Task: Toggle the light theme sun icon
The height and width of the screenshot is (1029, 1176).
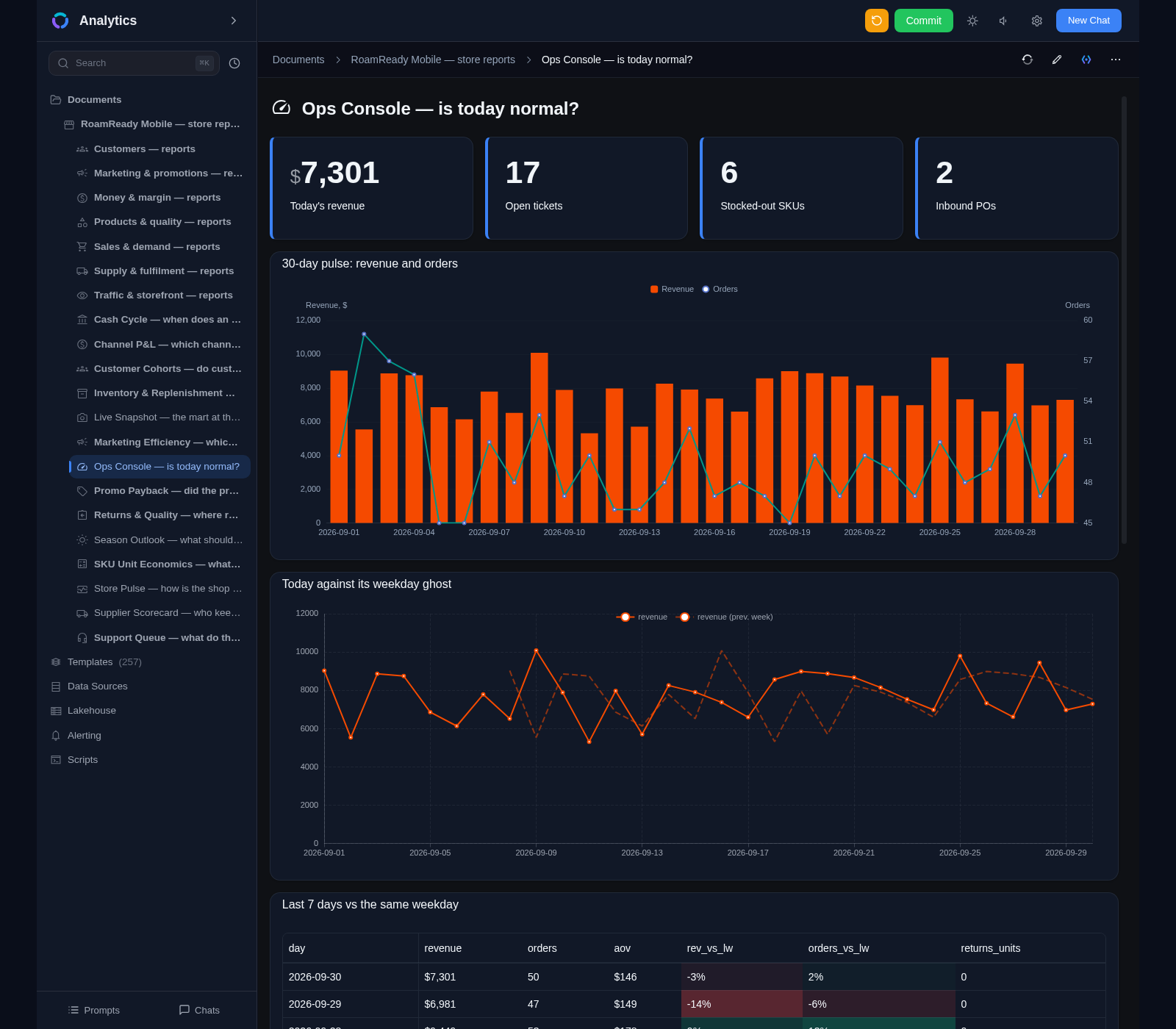Action: click(x=972, y=21)
